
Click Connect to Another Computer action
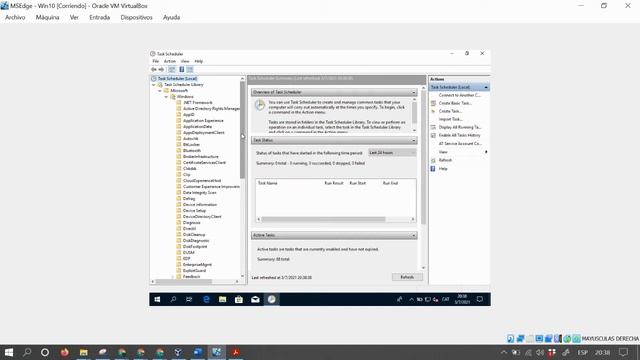[459, 95]
